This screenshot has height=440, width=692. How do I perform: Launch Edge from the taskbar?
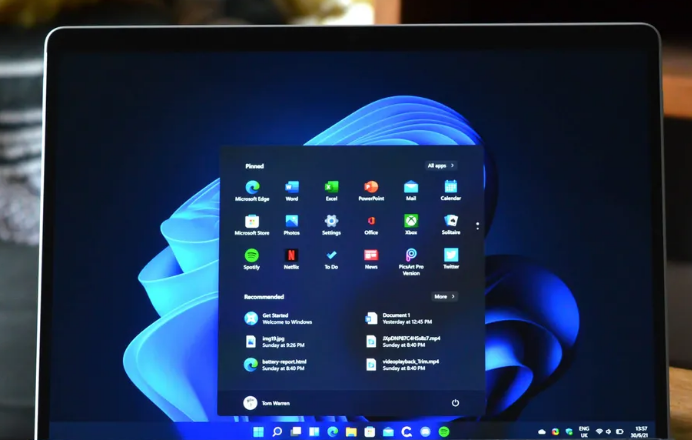tap(333, 431)
